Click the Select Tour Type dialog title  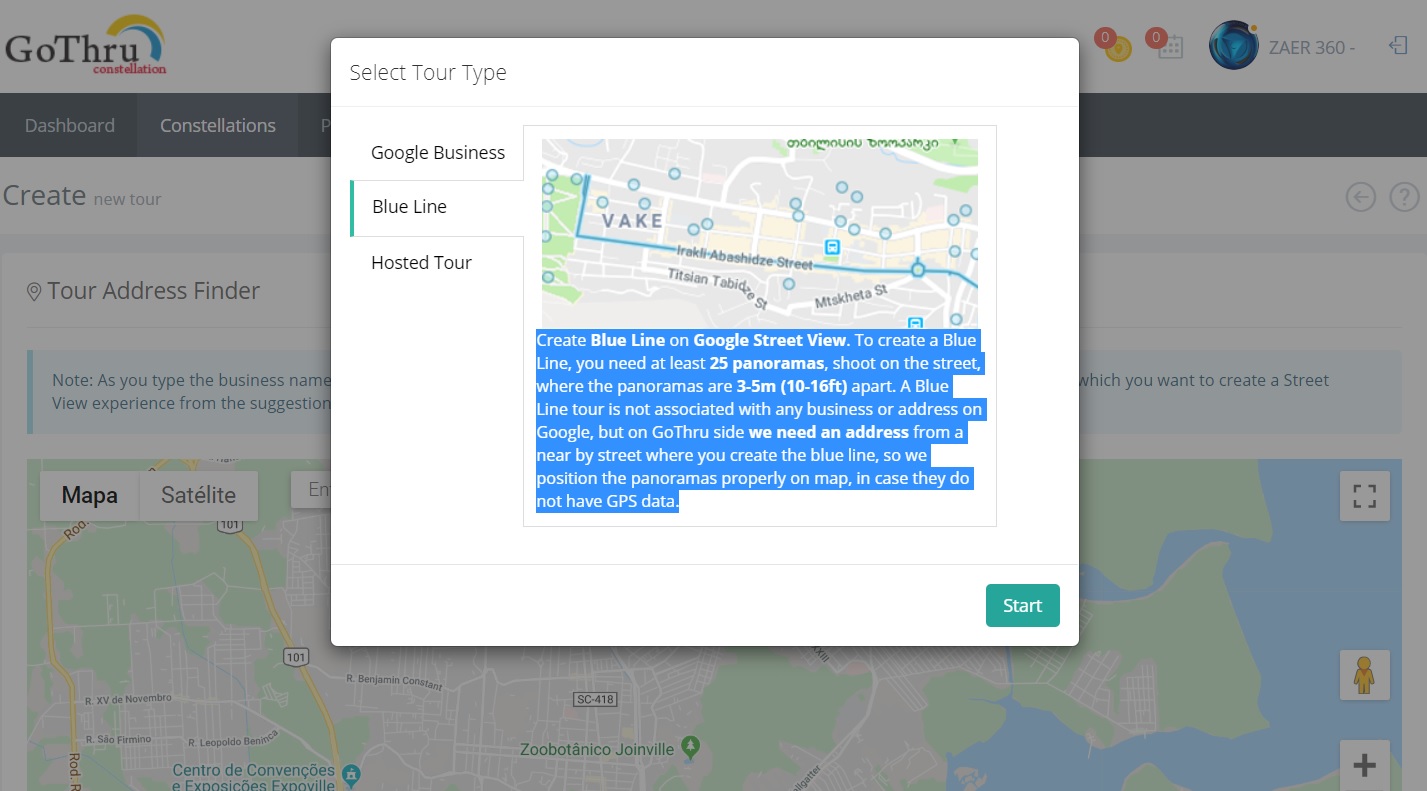point(428,73)
